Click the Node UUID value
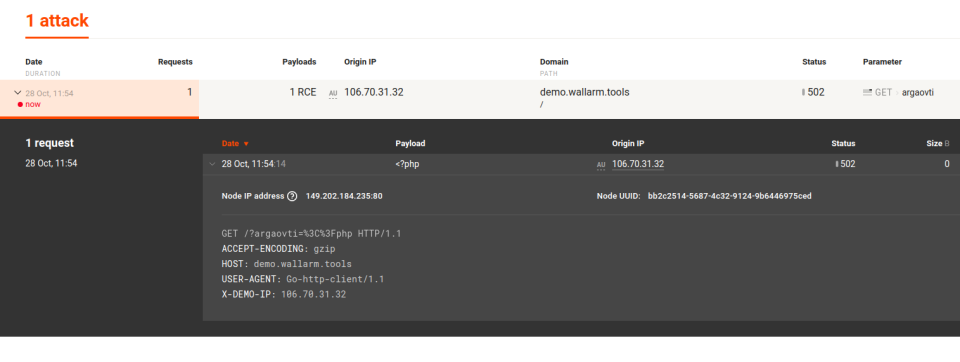The width and height of the screenshot is (960, 362). point(730,196)
